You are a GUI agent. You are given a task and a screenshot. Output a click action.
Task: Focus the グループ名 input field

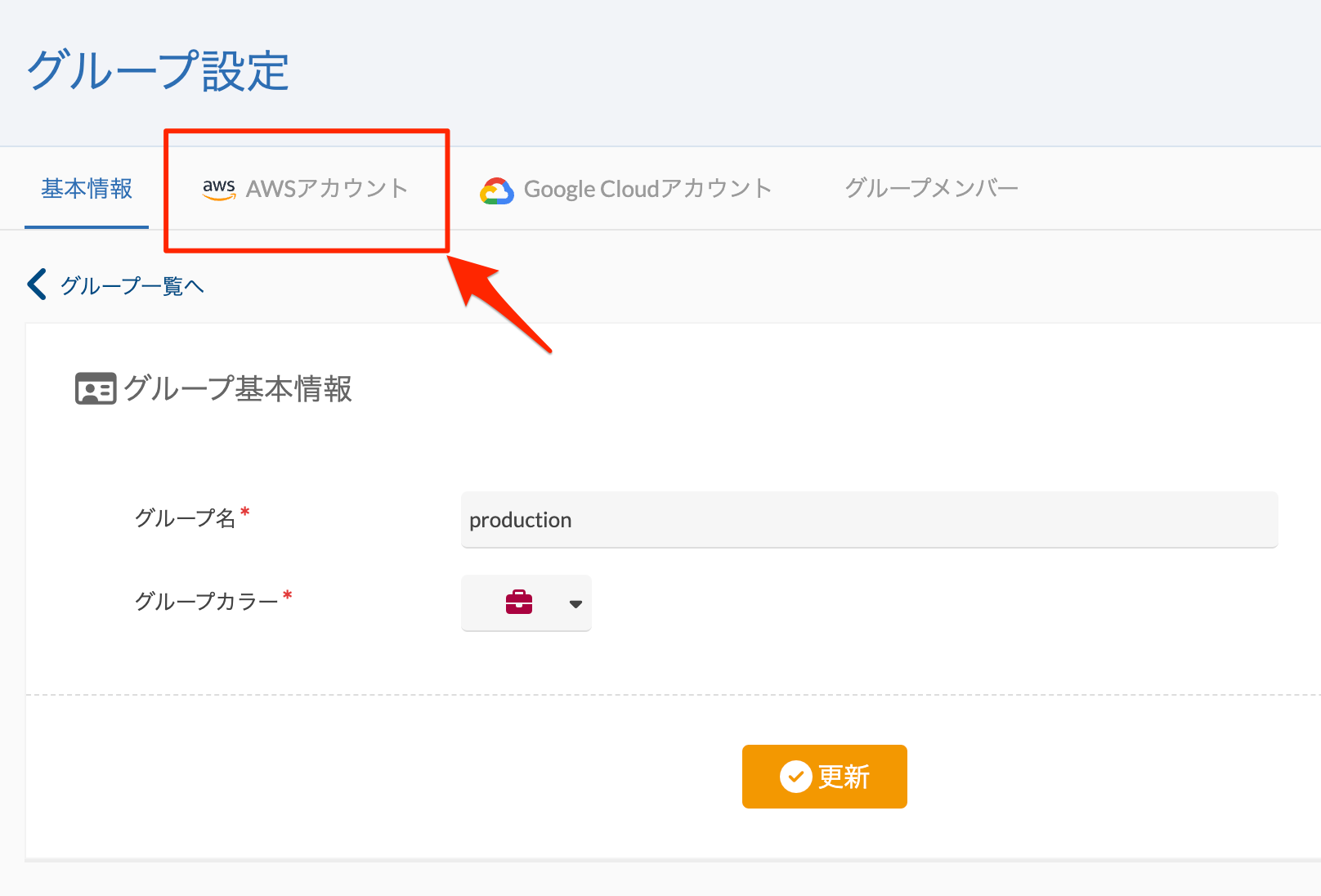[x=869, y=520]
